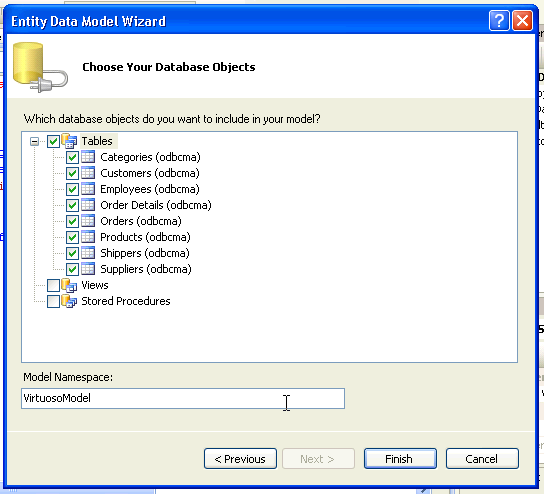544x494 pixels.
Task: Go back with the Previous button
Action: pyautogui.click(x=240, y=459)
